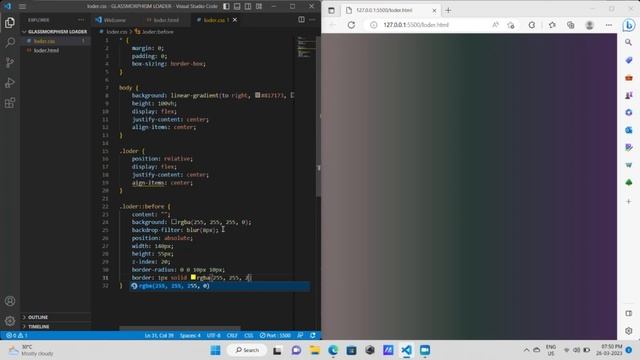
Task: Collapse the GLASSMORPHISM LOADER folder section
Action: [x=55, y=31]
